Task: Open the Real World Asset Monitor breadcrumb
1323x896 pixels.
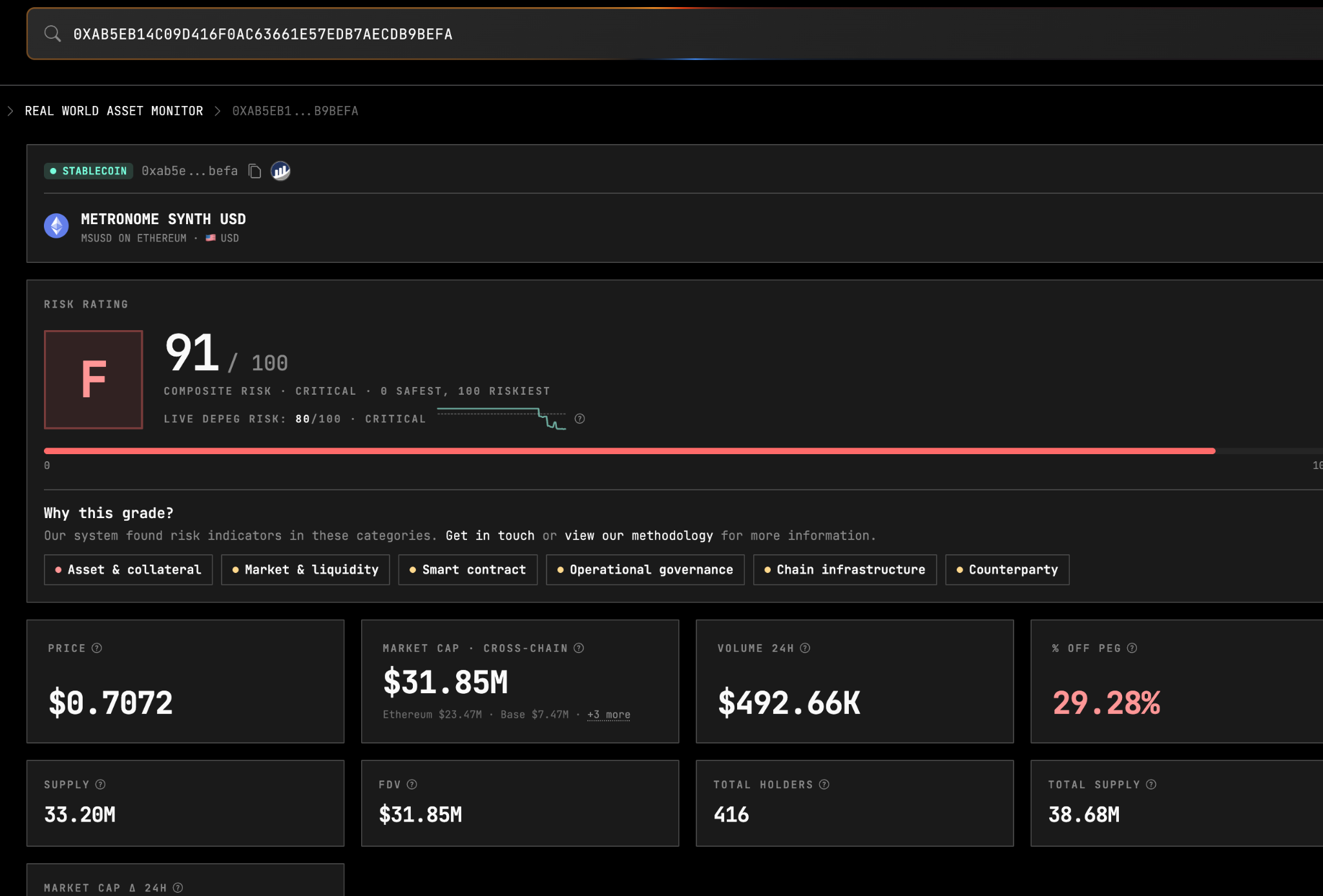Action: click(x=114, y=111)
